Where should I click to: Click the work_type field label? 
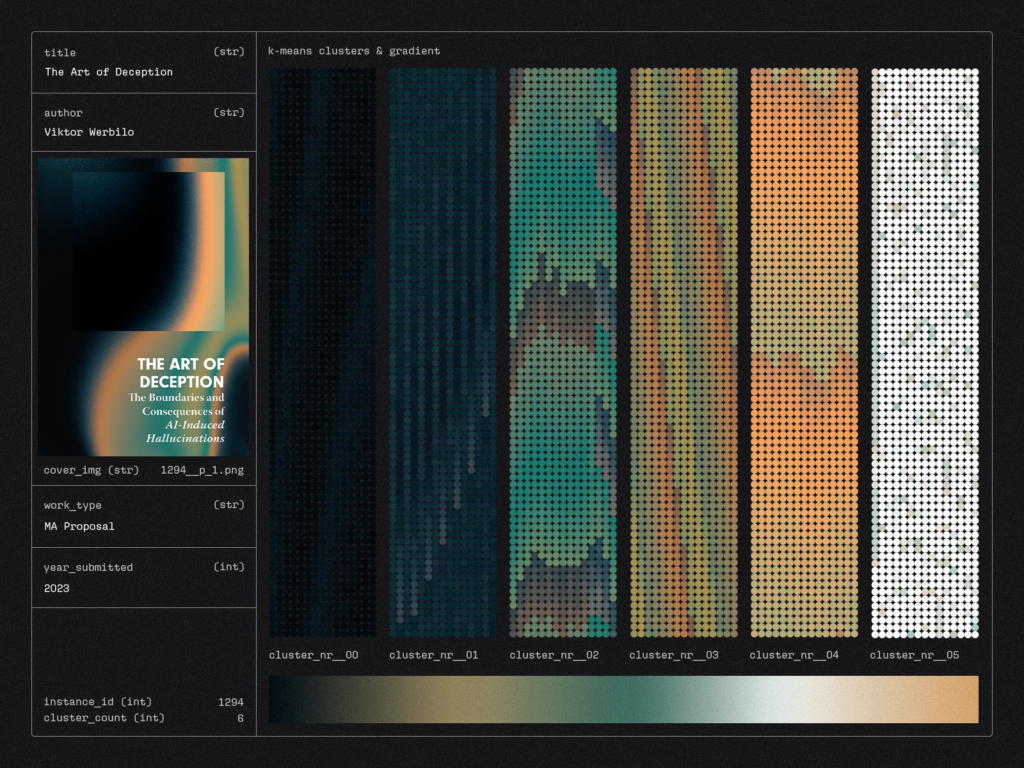[72, 505]
